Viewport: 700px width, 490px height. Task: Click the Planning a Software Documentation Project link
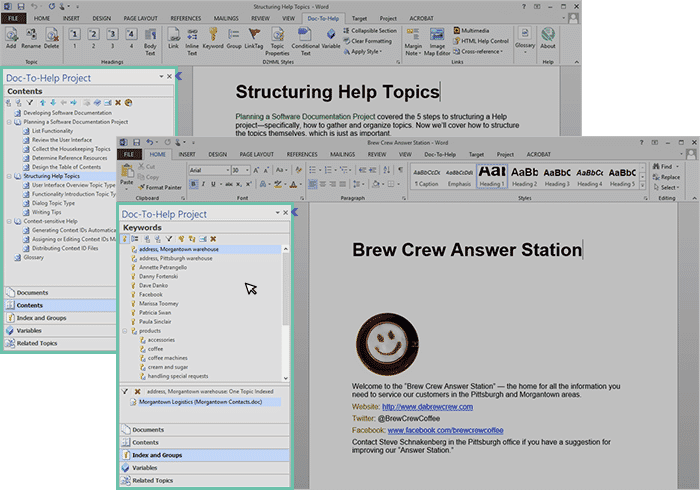tap(305, 116)
